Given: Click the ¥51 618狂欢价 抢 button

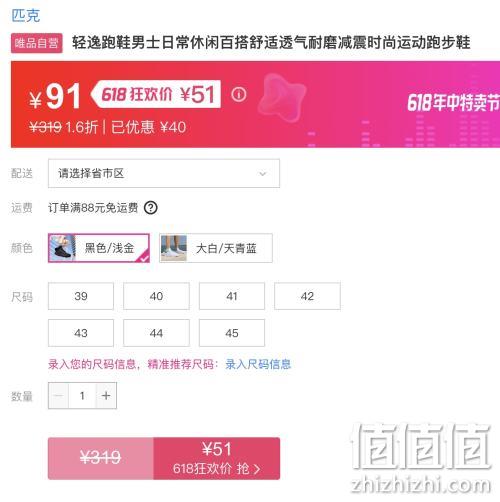Looking at the screenshot, I should coord(216,459).
